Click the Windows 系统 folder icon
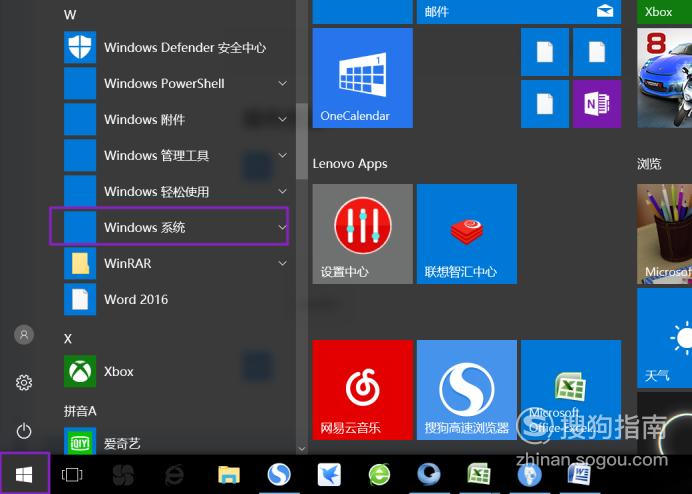The height and width of the screenshot is (494, 692). click(80, 227)
